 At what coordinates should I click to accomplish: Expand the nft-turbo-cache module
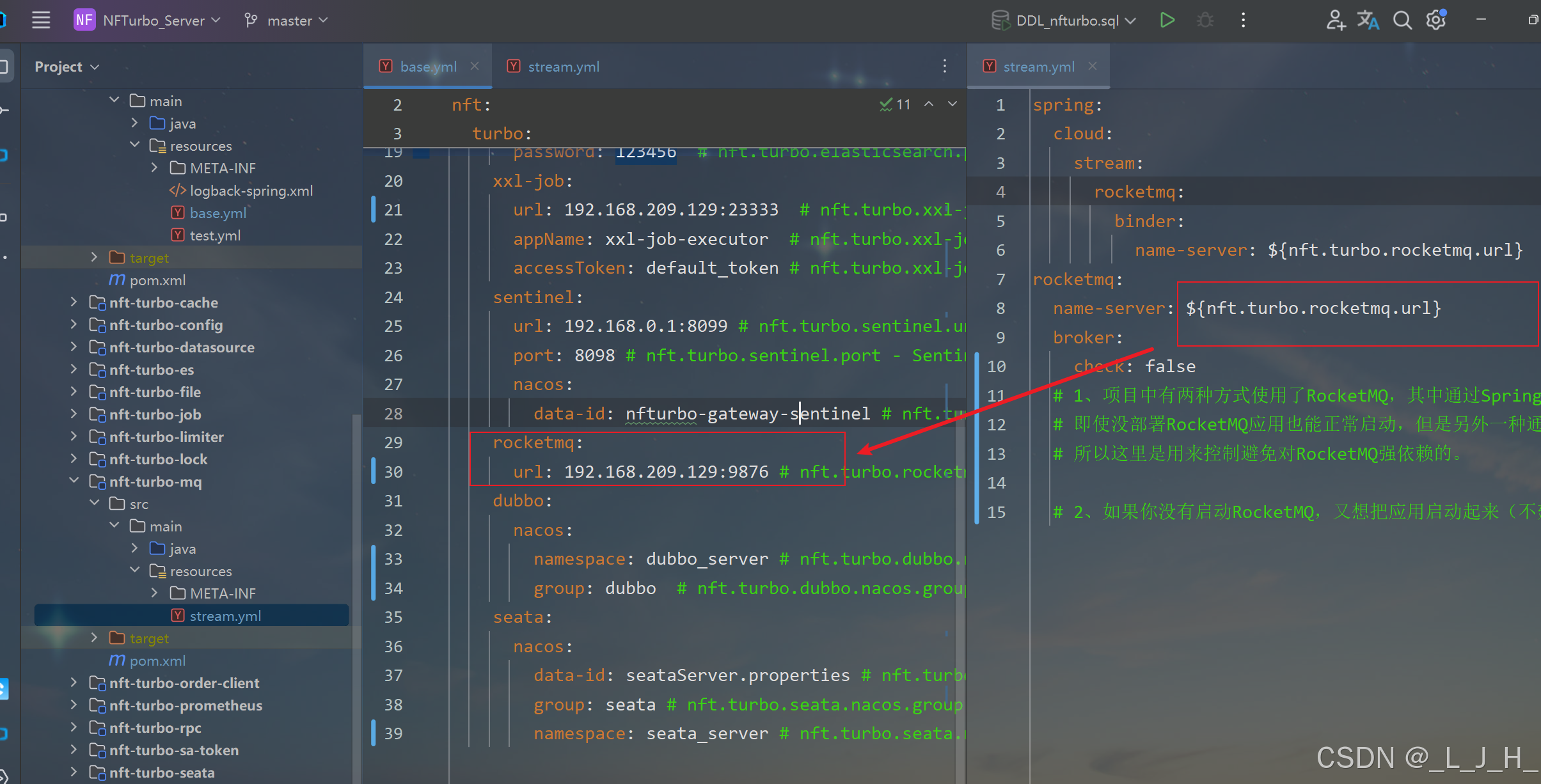point(74,302)
